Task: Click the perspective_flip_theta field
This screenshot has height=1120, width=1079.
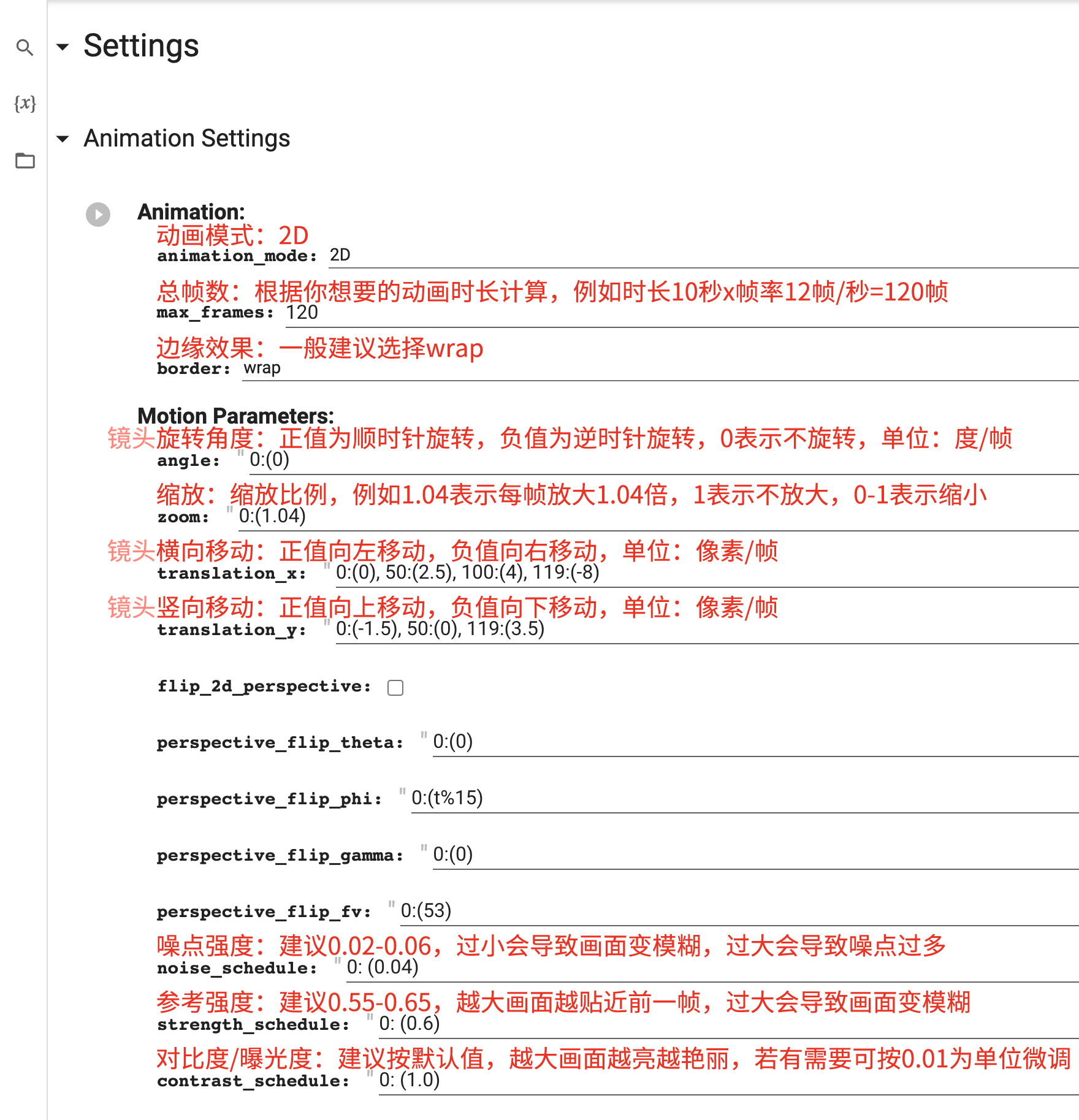Action: coord(755,742)
